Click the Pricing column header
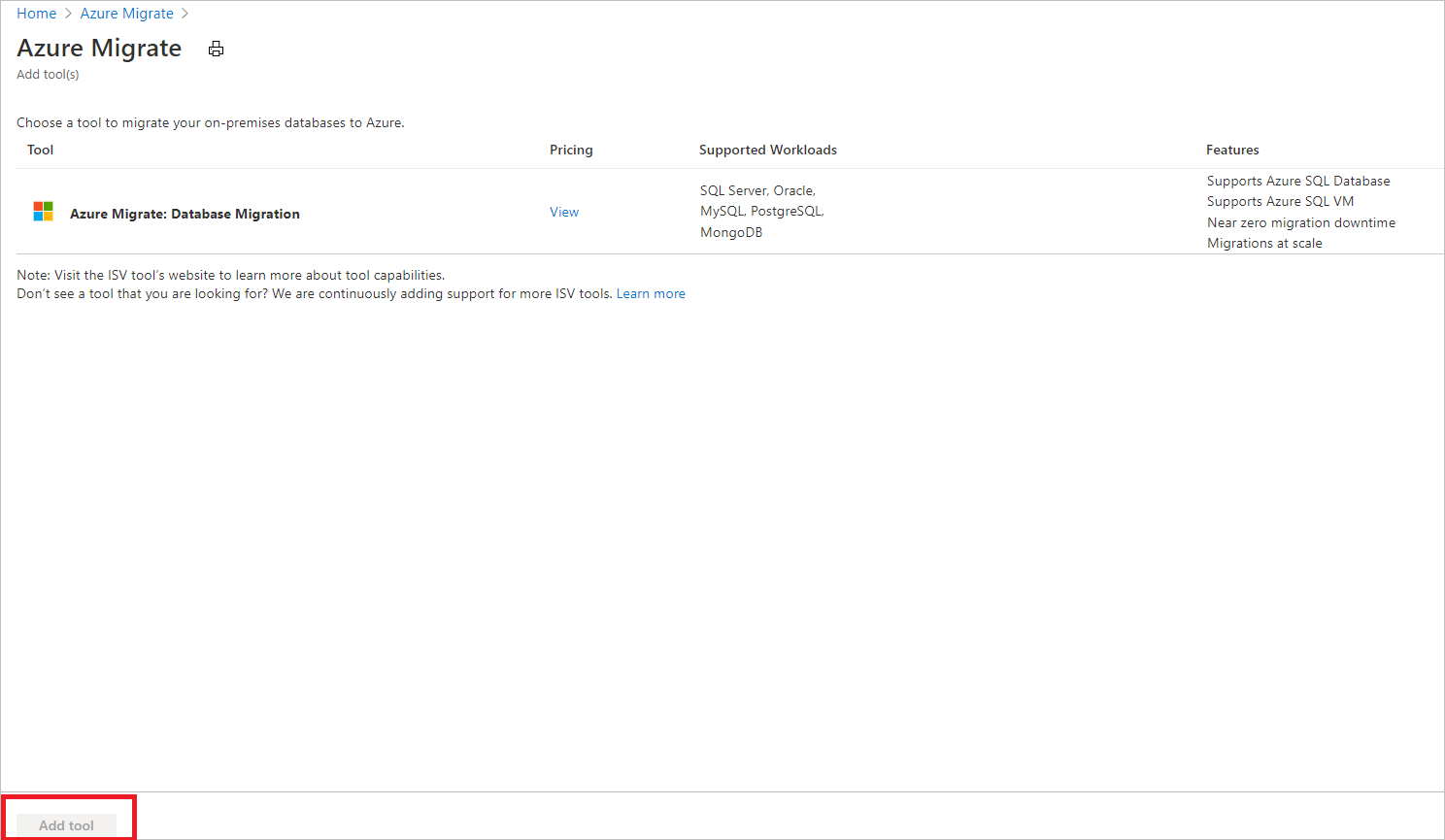 [571, 150]
